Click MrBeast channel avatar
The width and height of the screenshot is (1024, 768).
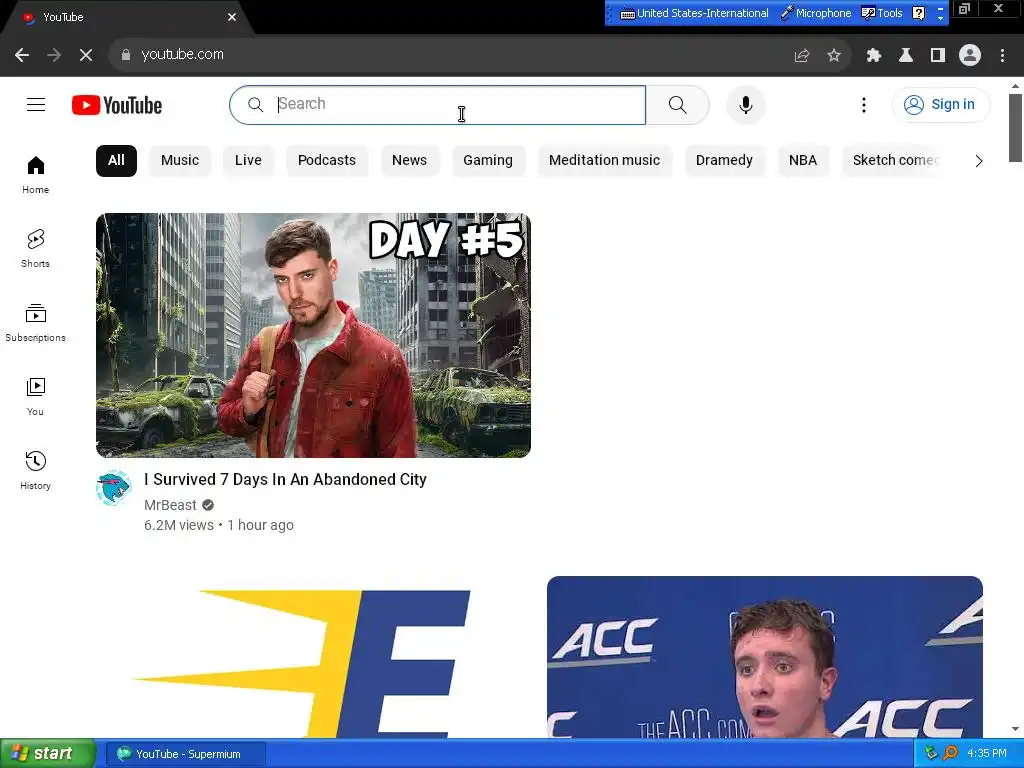[114, 488]
